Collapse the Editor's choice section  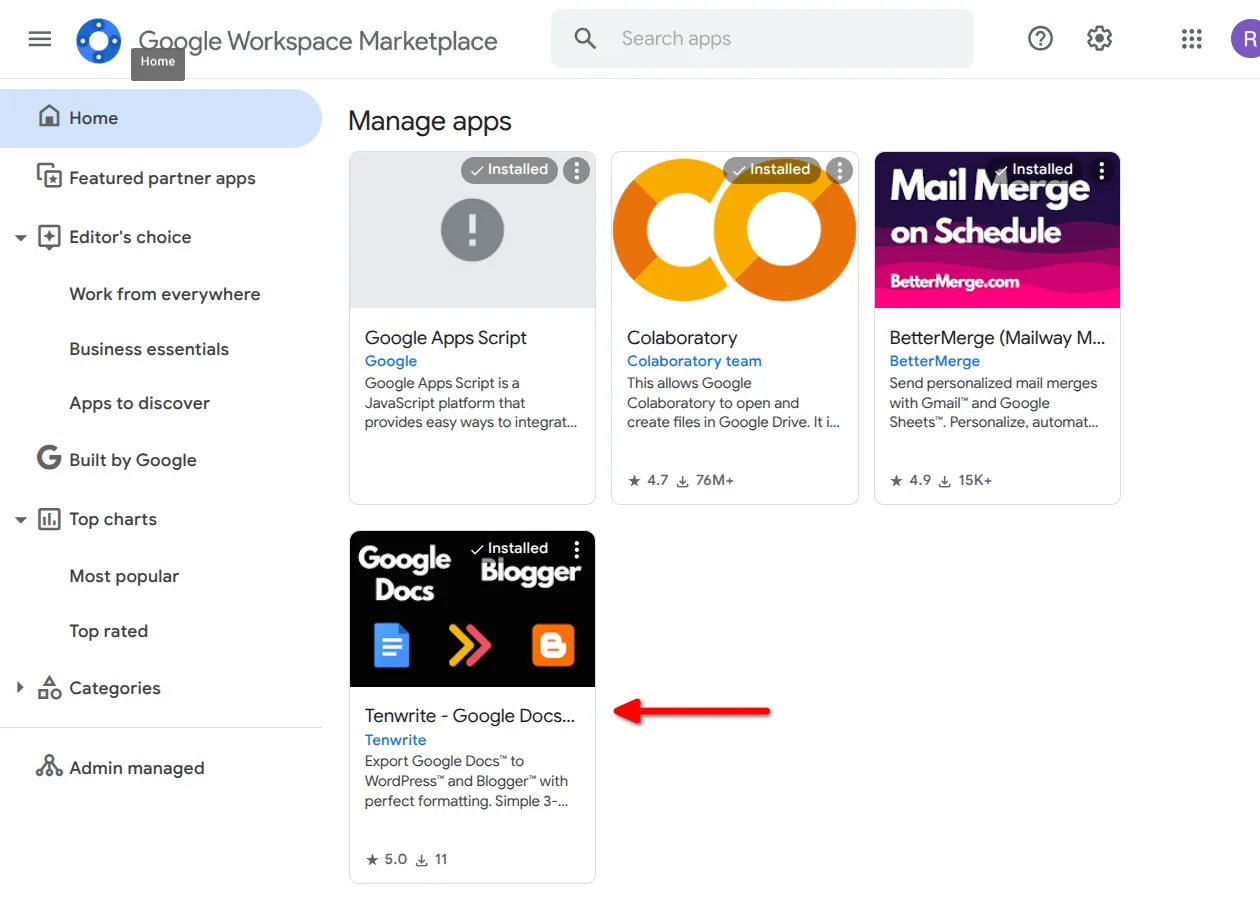(x=20, y=237)
